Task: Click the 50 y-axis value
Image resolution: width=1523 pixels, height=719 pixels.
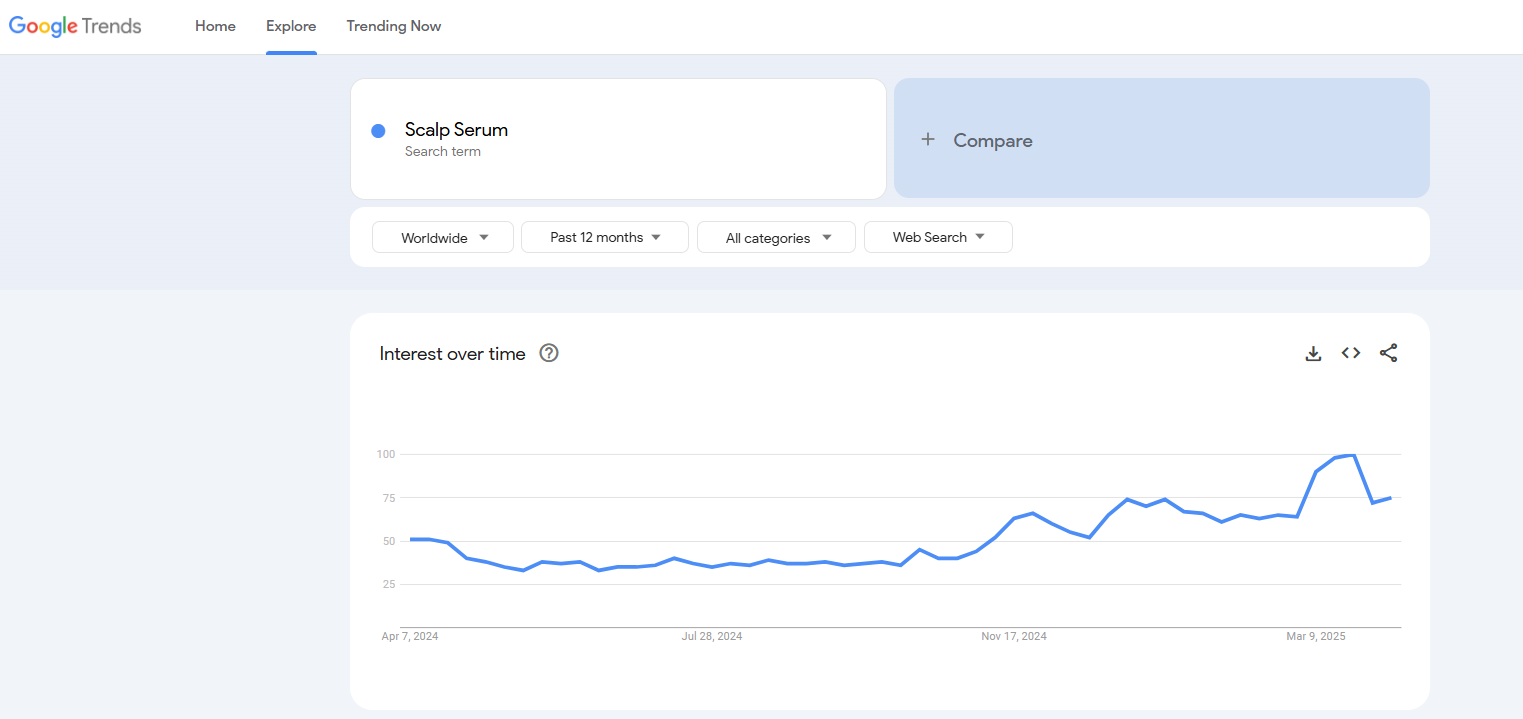Action: click(389, 541)
